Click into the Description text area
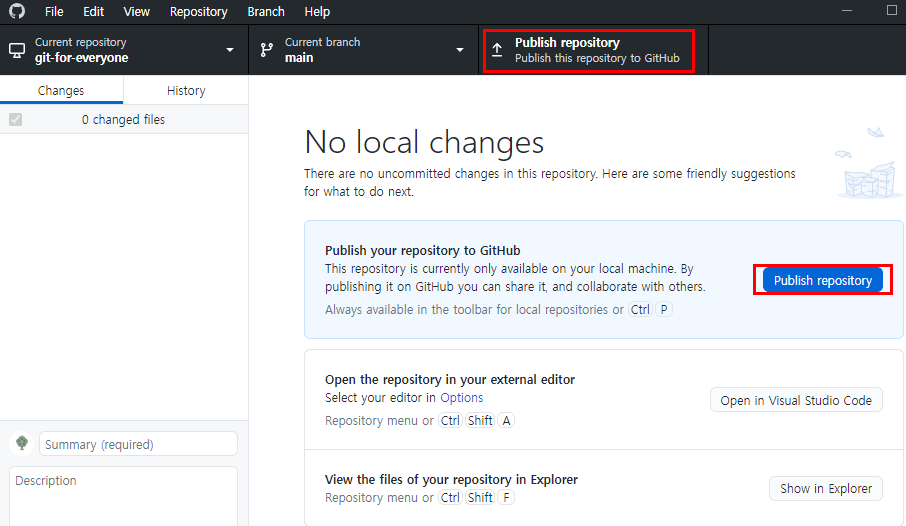This screenshot has height=526, width=906. 124,497
